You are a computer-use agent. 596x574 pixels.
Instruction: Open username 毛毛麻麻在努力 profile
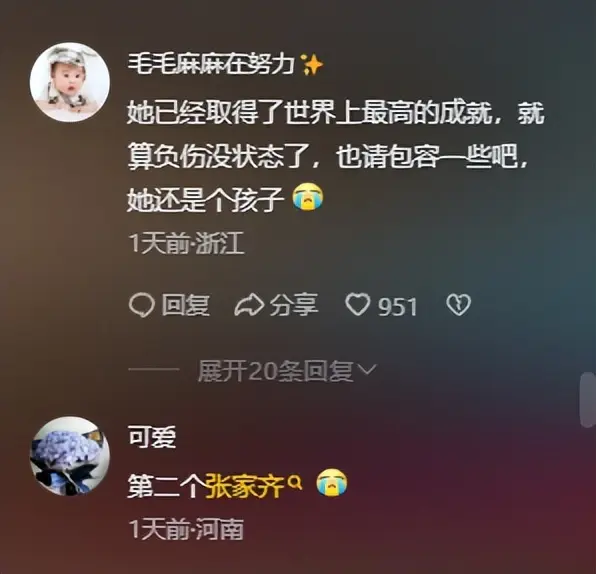(x=211, y=64)
